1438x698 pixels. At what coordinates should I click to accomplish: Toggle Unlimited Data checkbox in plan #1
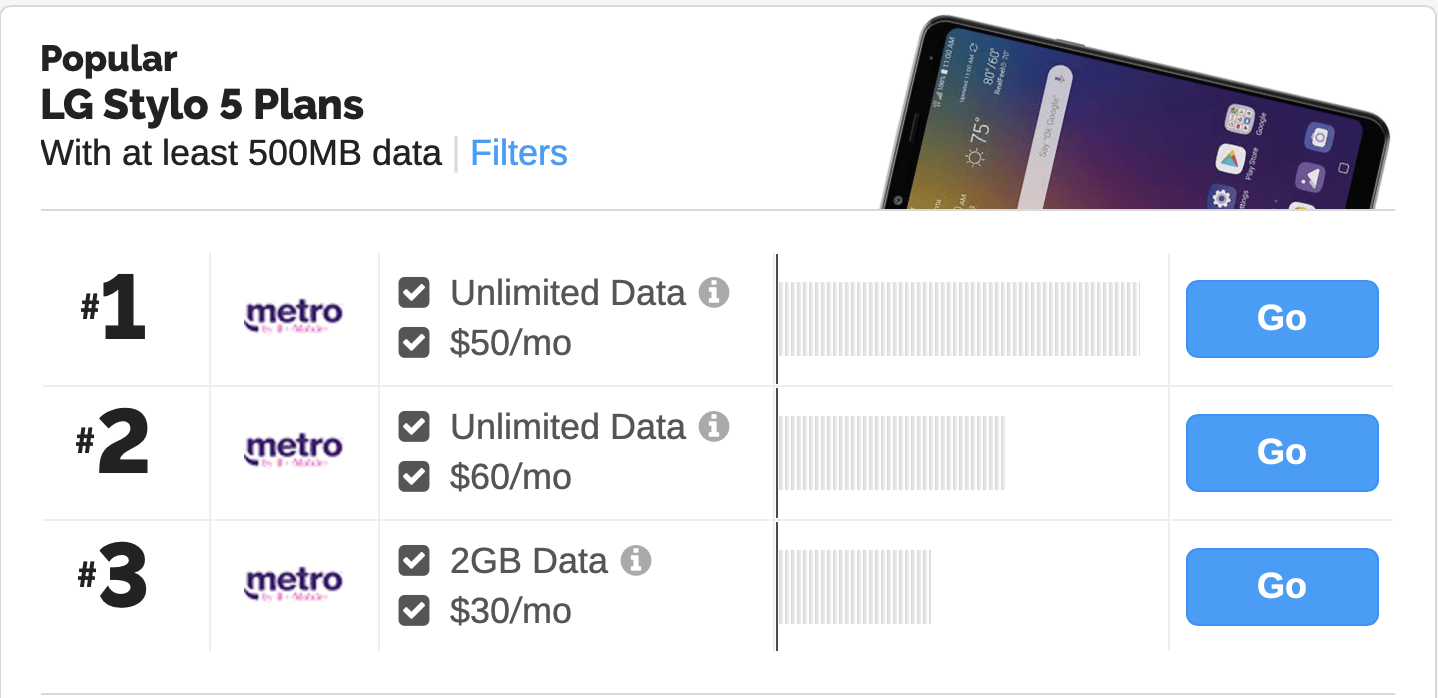pos(414,293)
